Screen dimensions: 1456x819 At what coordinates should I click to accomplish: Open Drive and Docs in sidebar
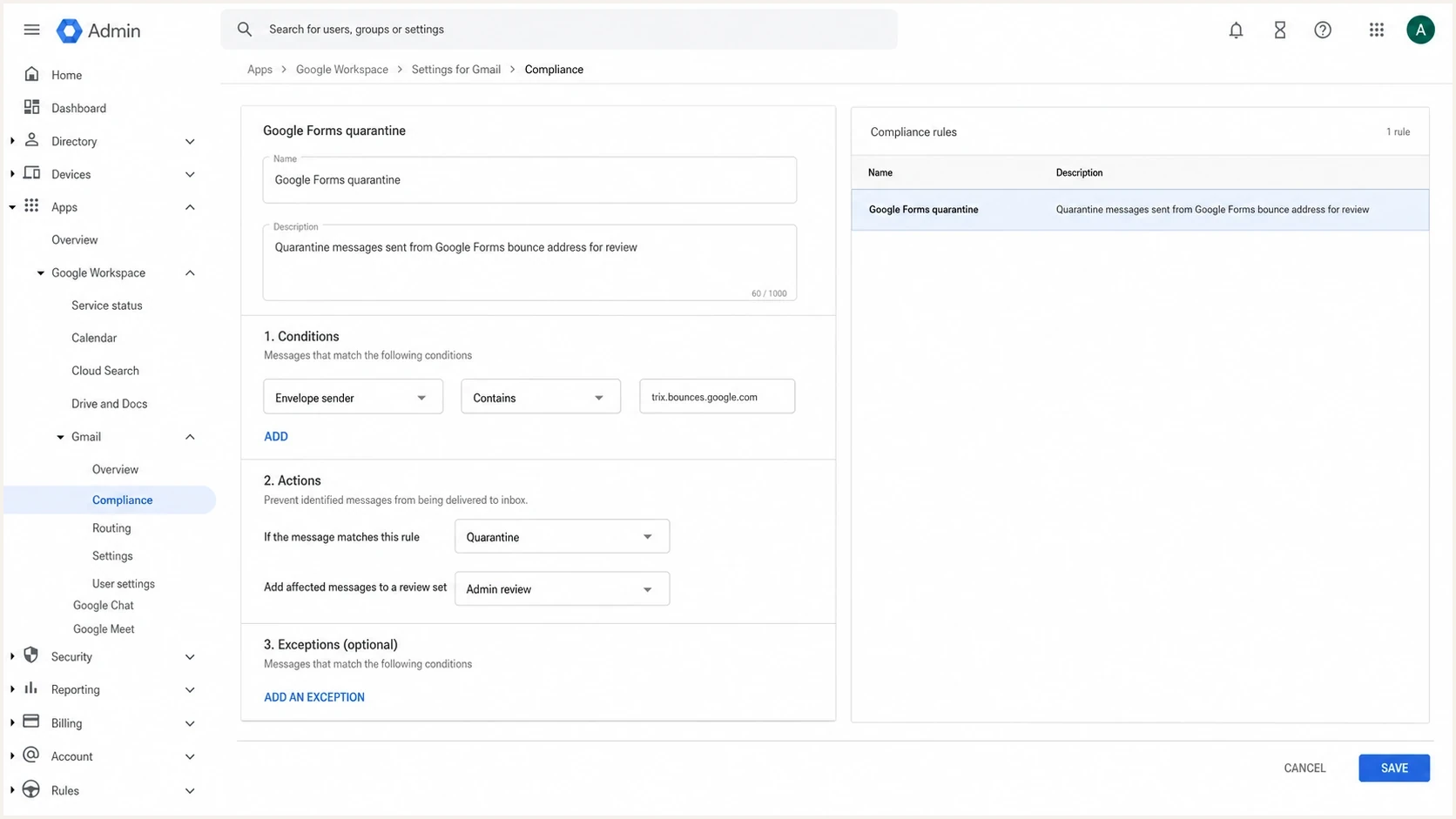coord(109,404)
